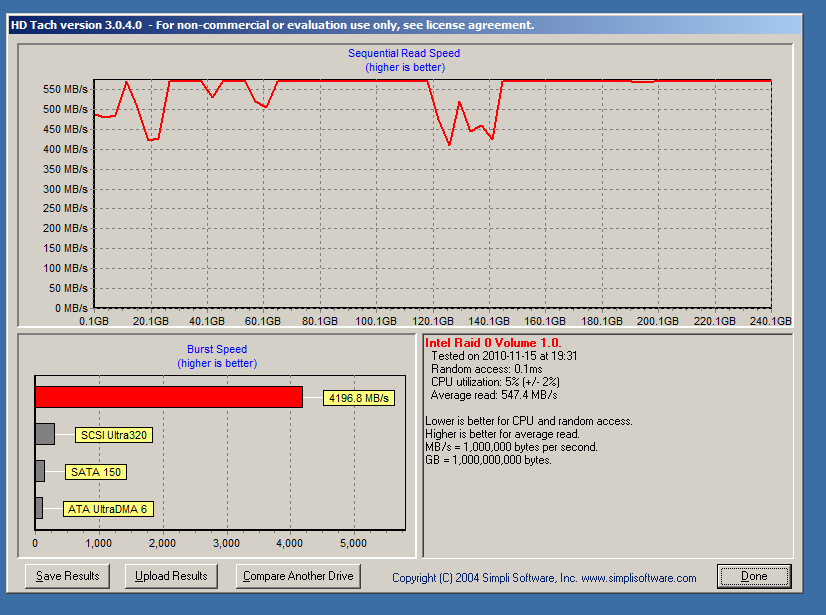The height and width of the screenshot is (615, 826).
Task: Click the gray SATA 150 bar
Action: point(40,471)
